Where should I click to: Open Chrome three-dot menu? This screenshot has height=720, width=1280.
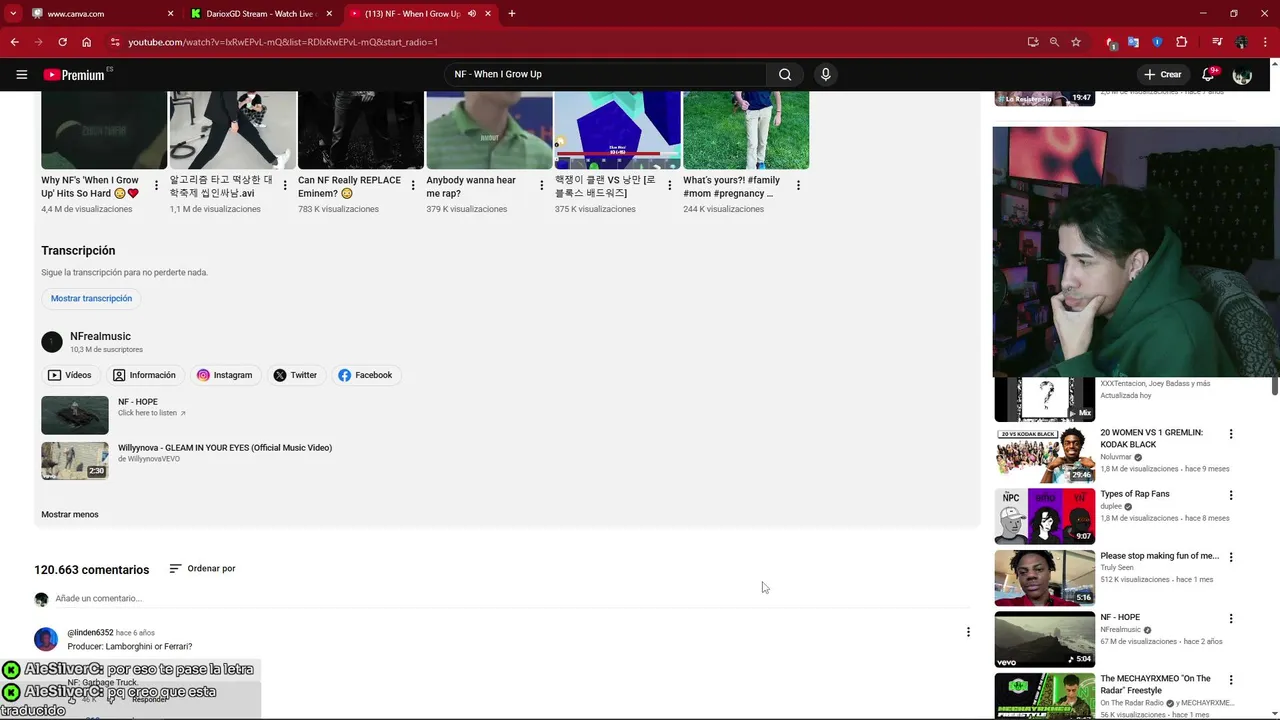click(1265, 42)
